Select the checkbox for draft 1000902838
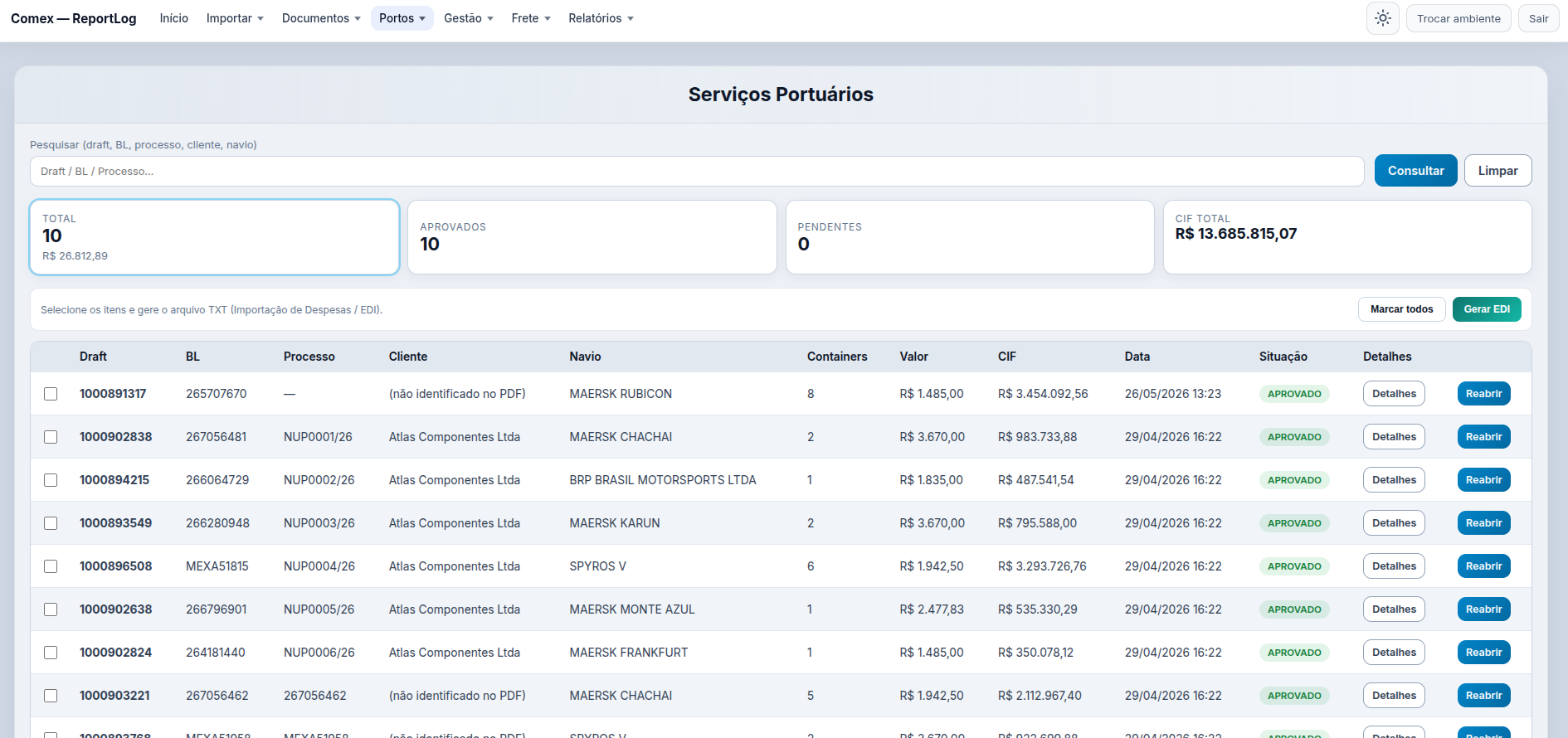Screen dimensions: 1568x738 point(51,437)
